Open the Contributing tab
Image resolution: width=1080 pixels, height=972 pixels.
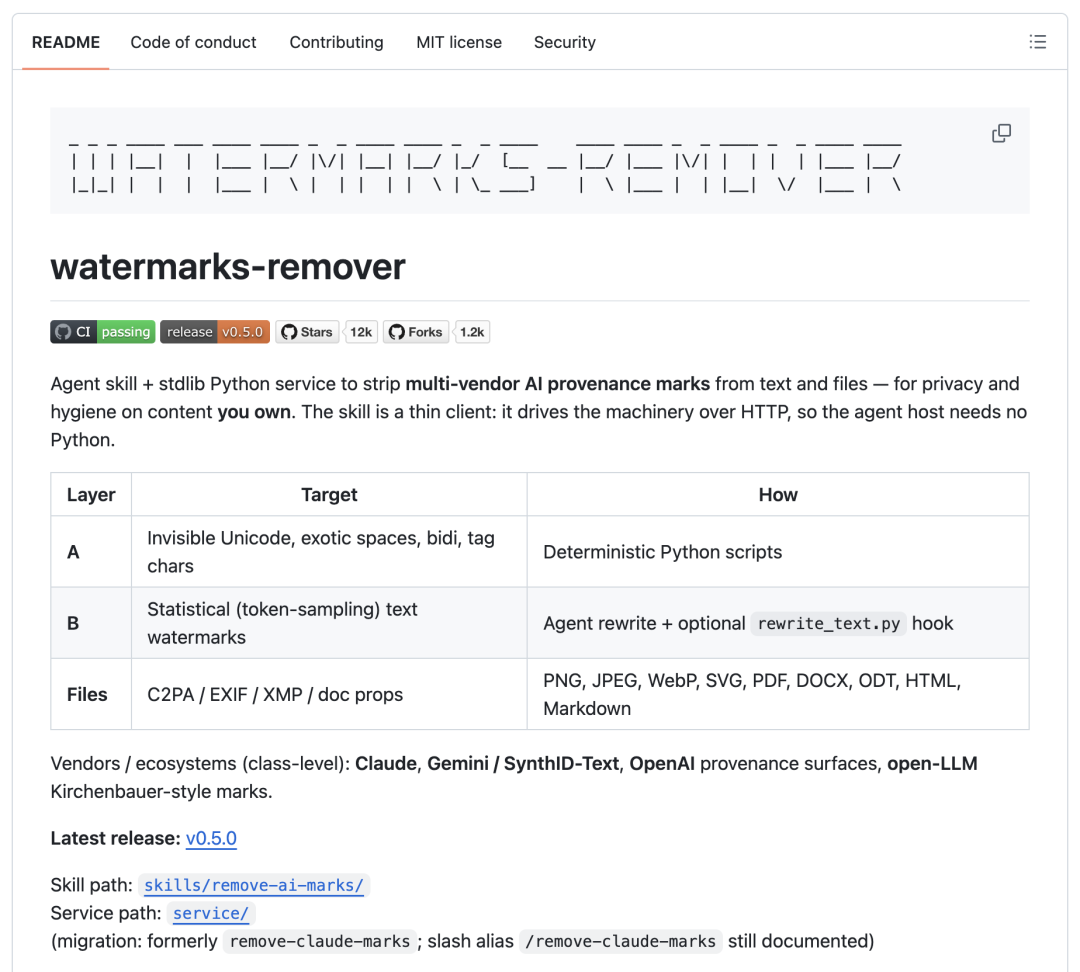pos(336,42)
